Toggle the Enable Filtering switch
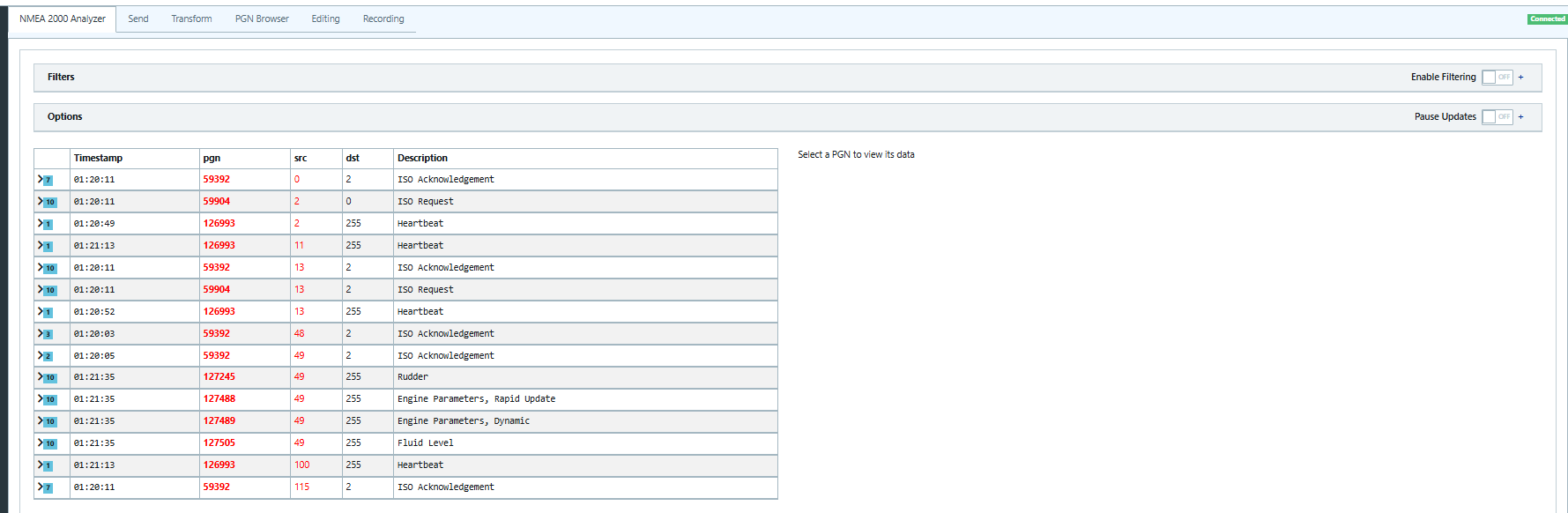Screen dimensions: 1568x513 click(x=1497, y=78)
